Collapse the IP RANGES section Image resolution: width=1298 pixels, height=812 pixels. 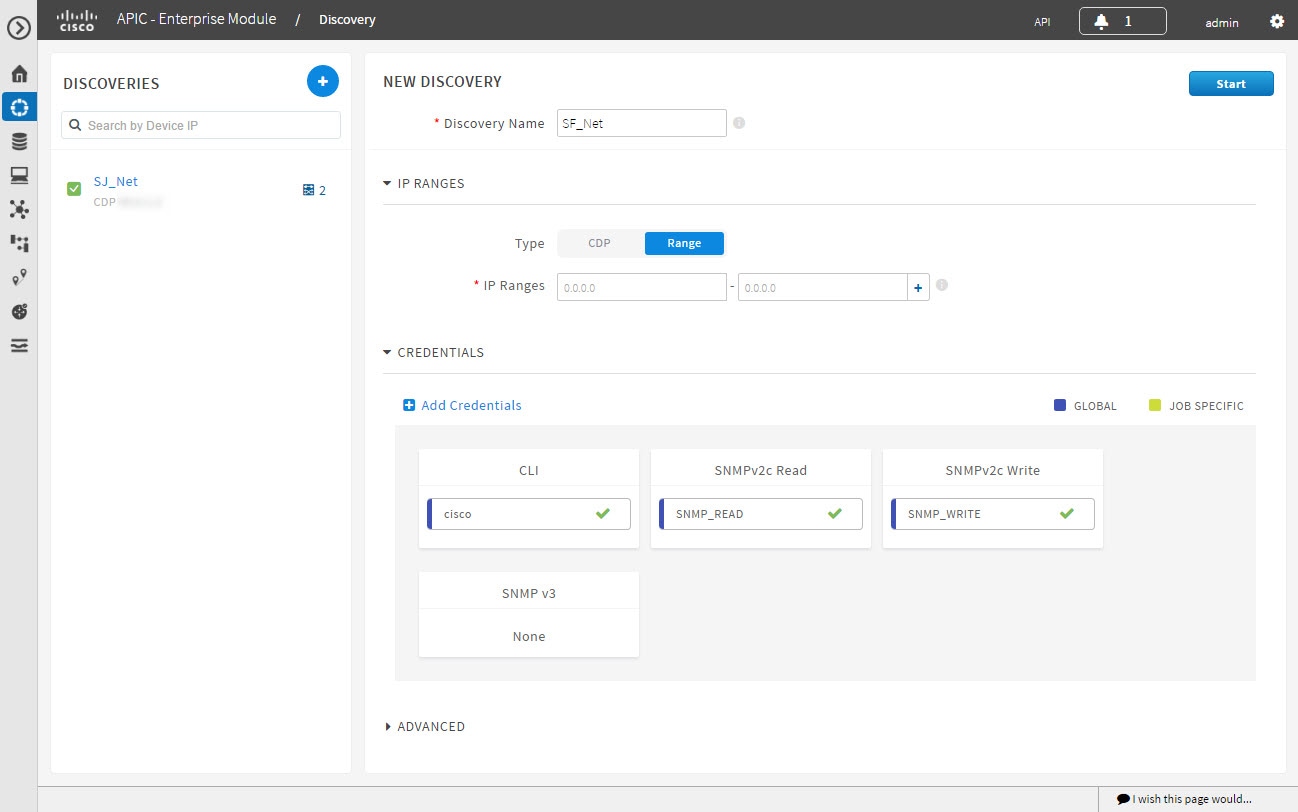coord(387,183)
